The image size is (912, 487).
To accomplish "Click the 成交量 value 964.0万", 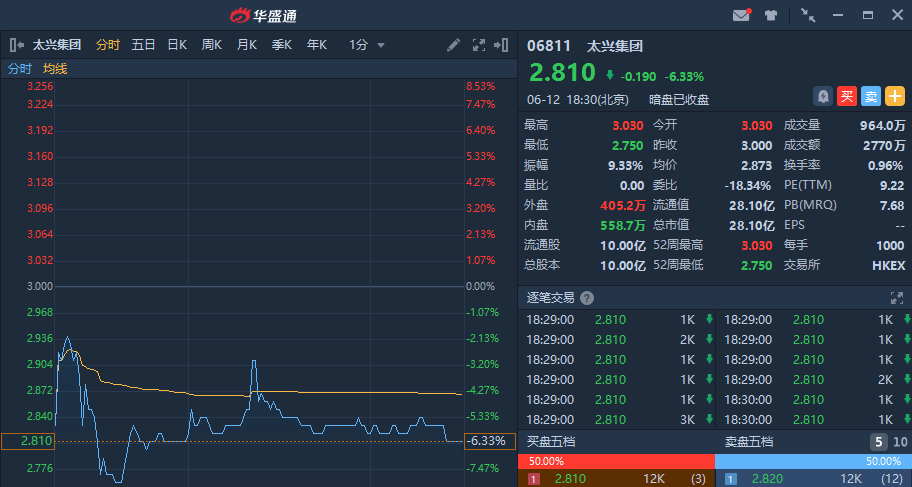I will click(x=882, y=126).
